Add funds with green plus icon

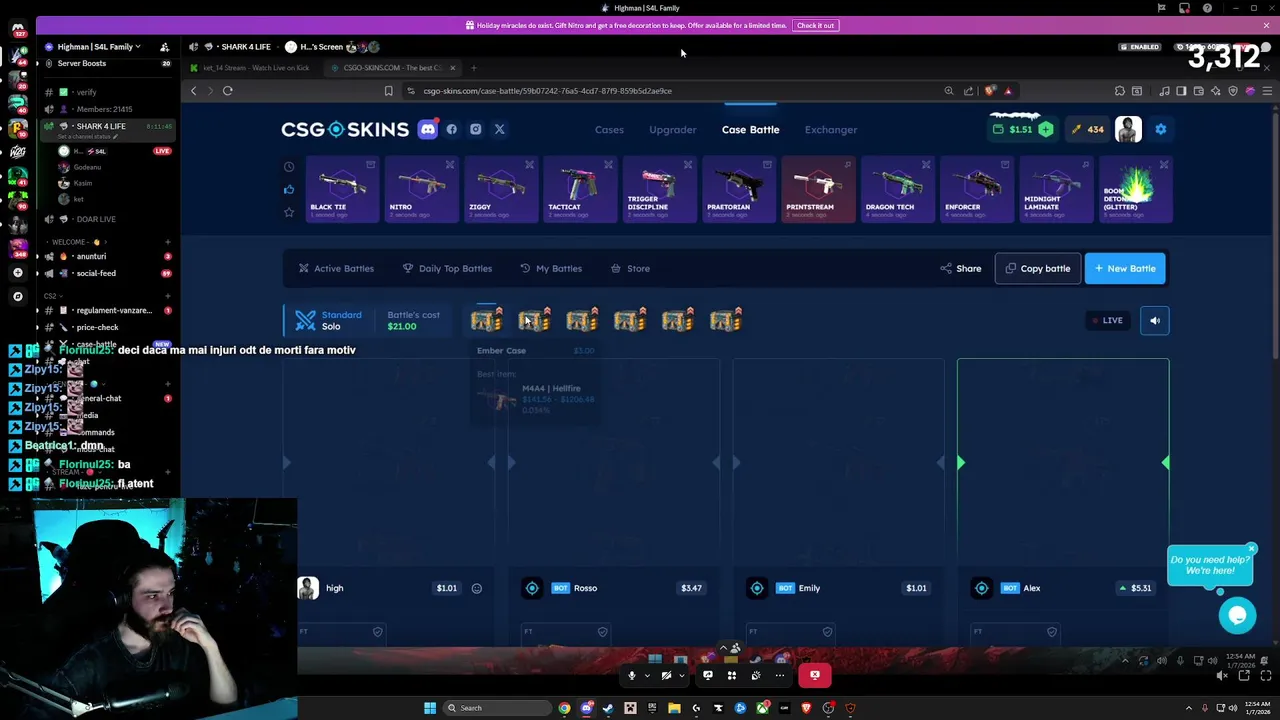pos(1045,129)
